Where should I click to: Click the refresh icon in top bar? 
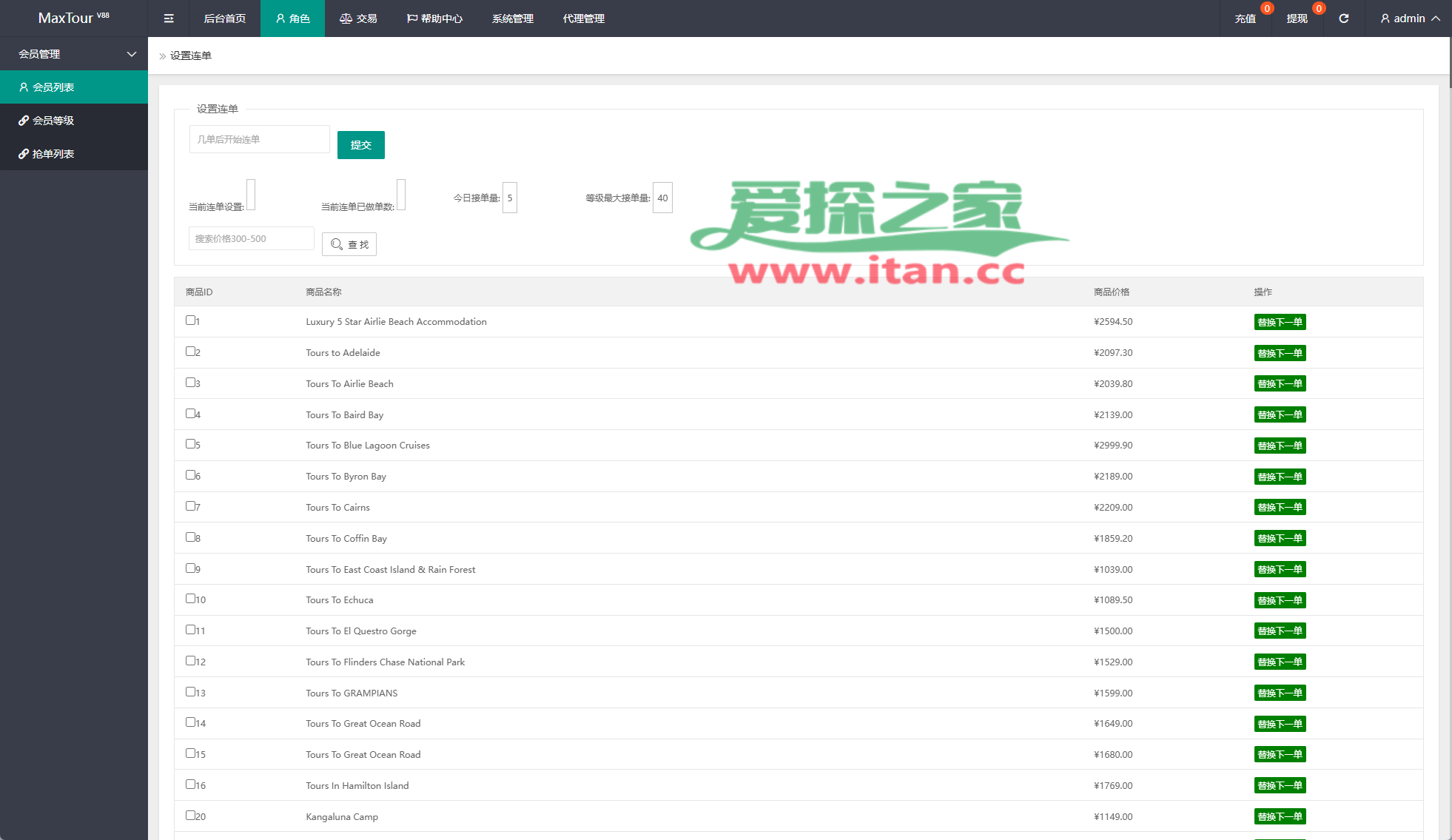click(1343, 19)
